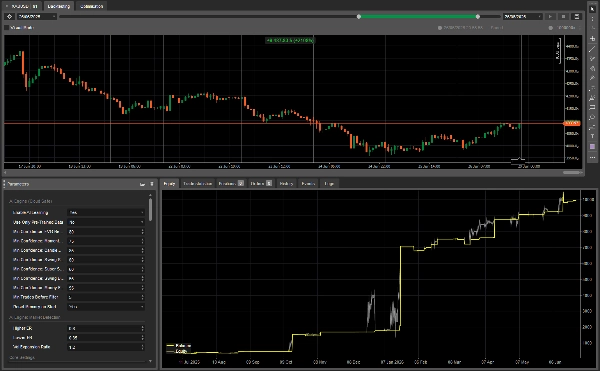600x371 pixels.
Task: Open the Use Only Pre-Trained Data dropdown
Action: 106,222
